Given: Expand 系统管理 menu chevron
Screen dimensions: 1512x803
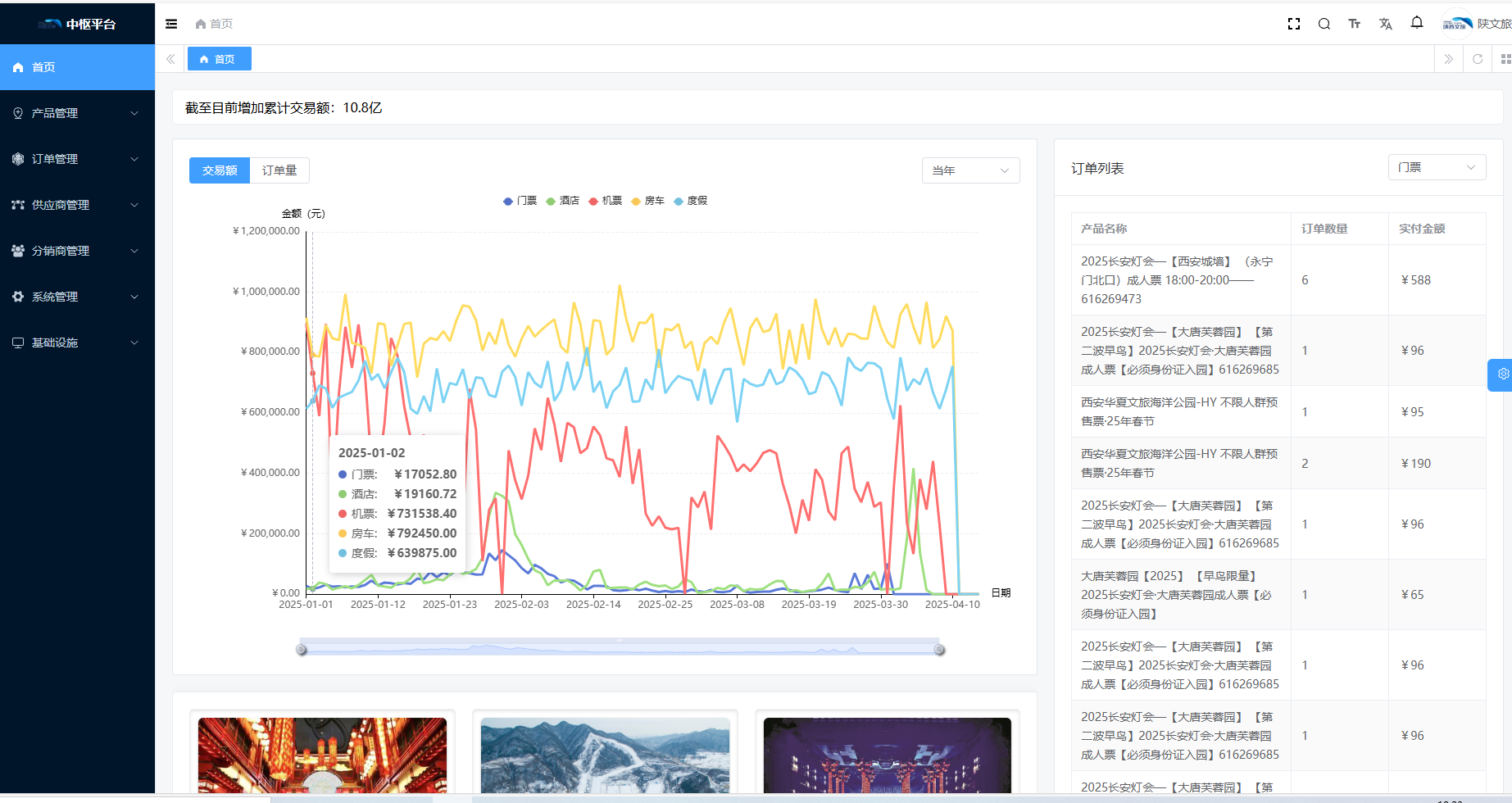Looking at the screenshot, I should click(x=134, y=297).
